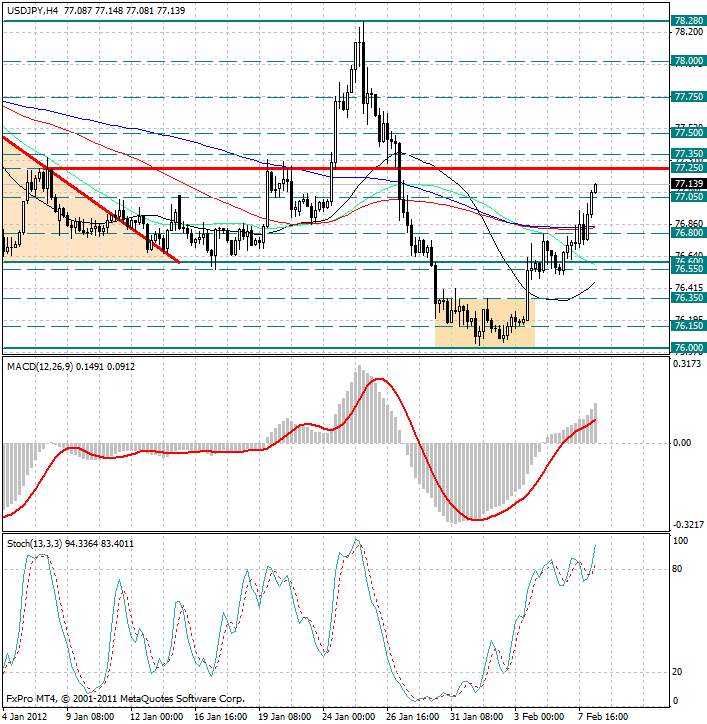This screenshot has width=707, height=724.
Task: Click the MACD 0.3173 scale value
Action: 688,364
